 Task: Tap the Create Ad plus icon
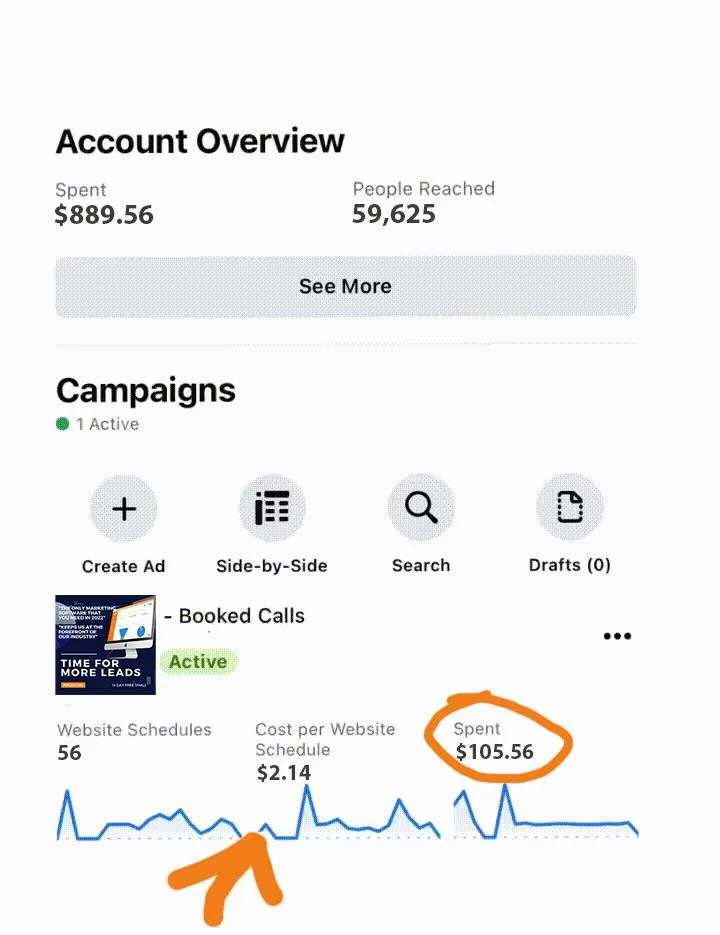point(123,509)
